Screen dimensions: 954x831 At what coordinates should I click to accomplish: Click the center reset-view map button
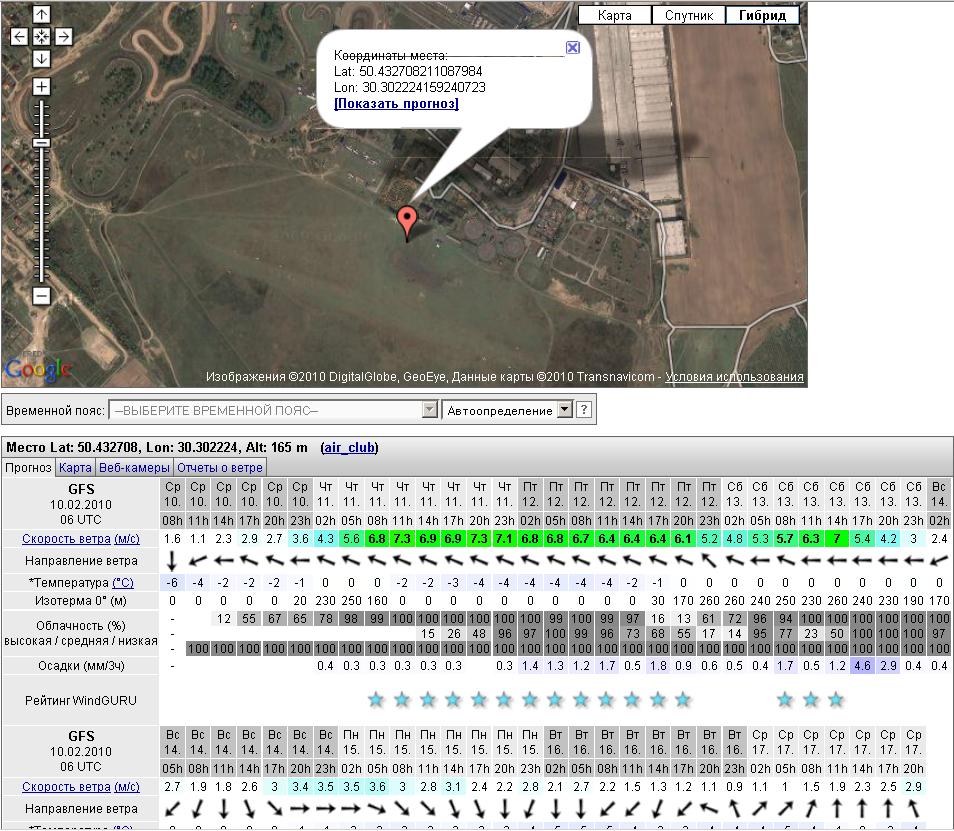point(41,37)
